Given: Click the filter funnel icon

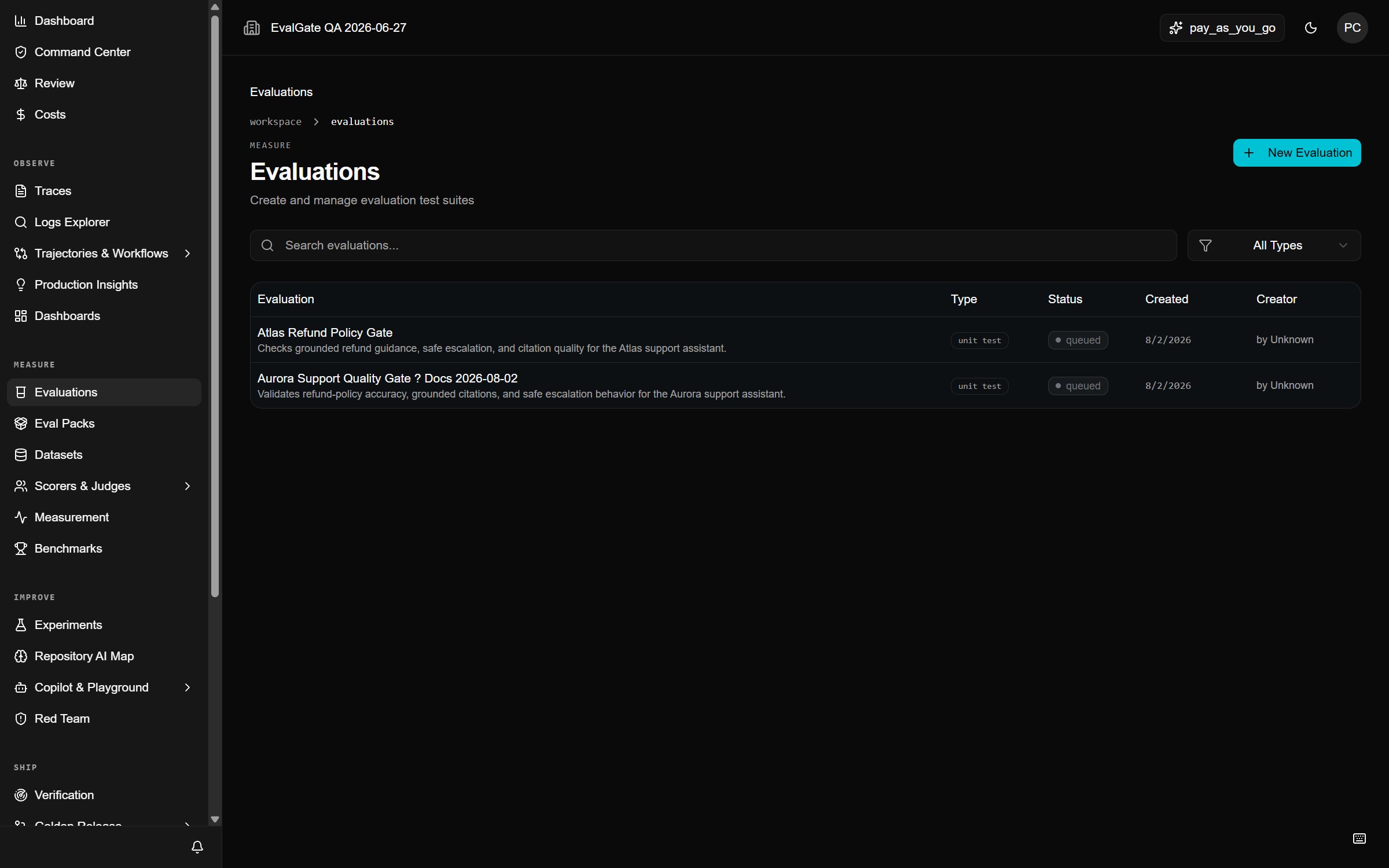Looking at the screenshot, I should coord(1206,245).
